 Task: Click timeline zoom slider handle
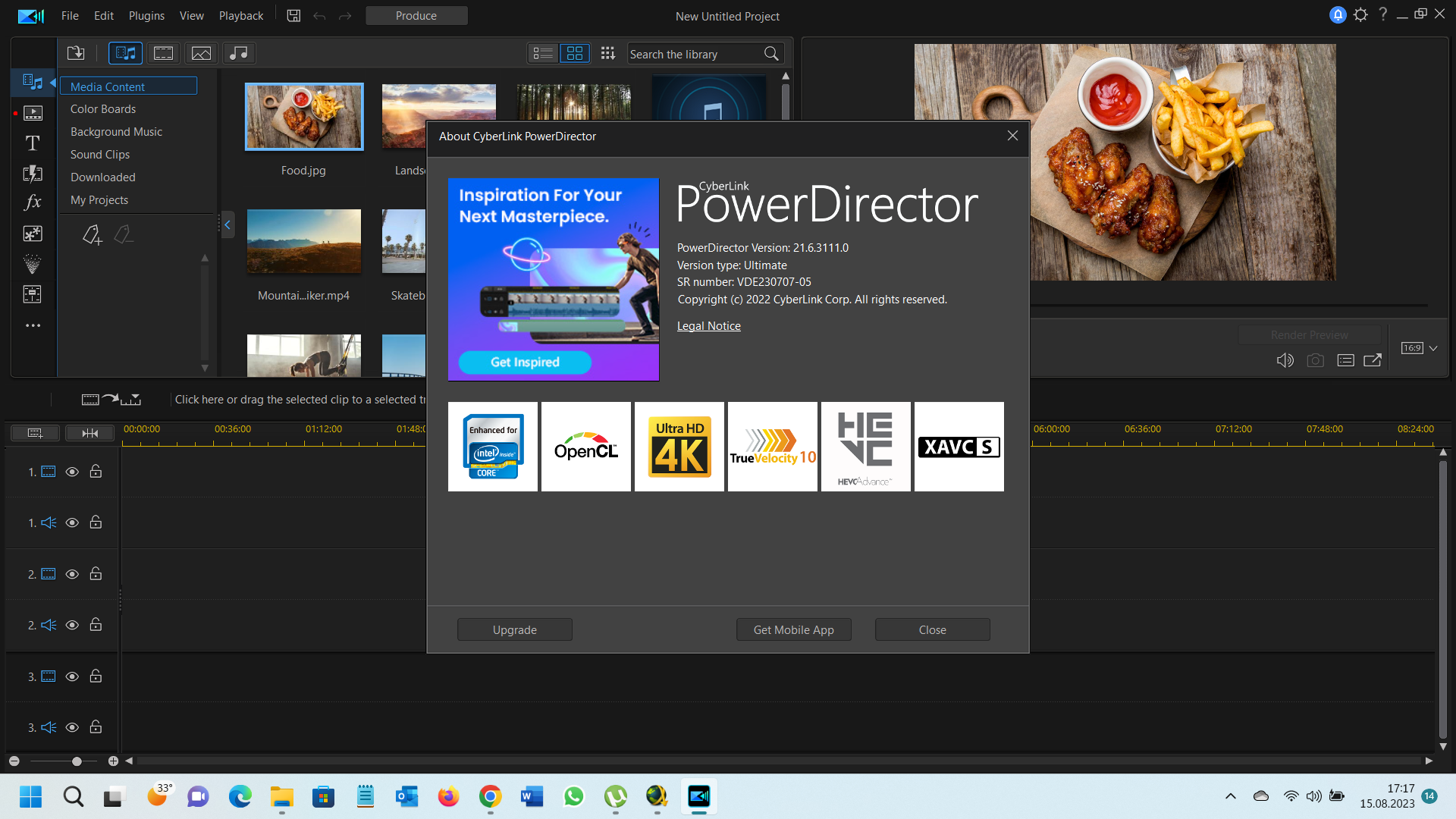(77, 761)
